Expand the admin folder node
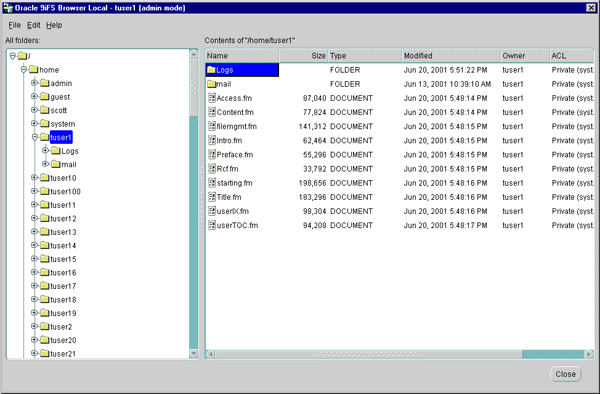Screen dimensions: 600x394 pyautogui.click(x=34, y=83)
